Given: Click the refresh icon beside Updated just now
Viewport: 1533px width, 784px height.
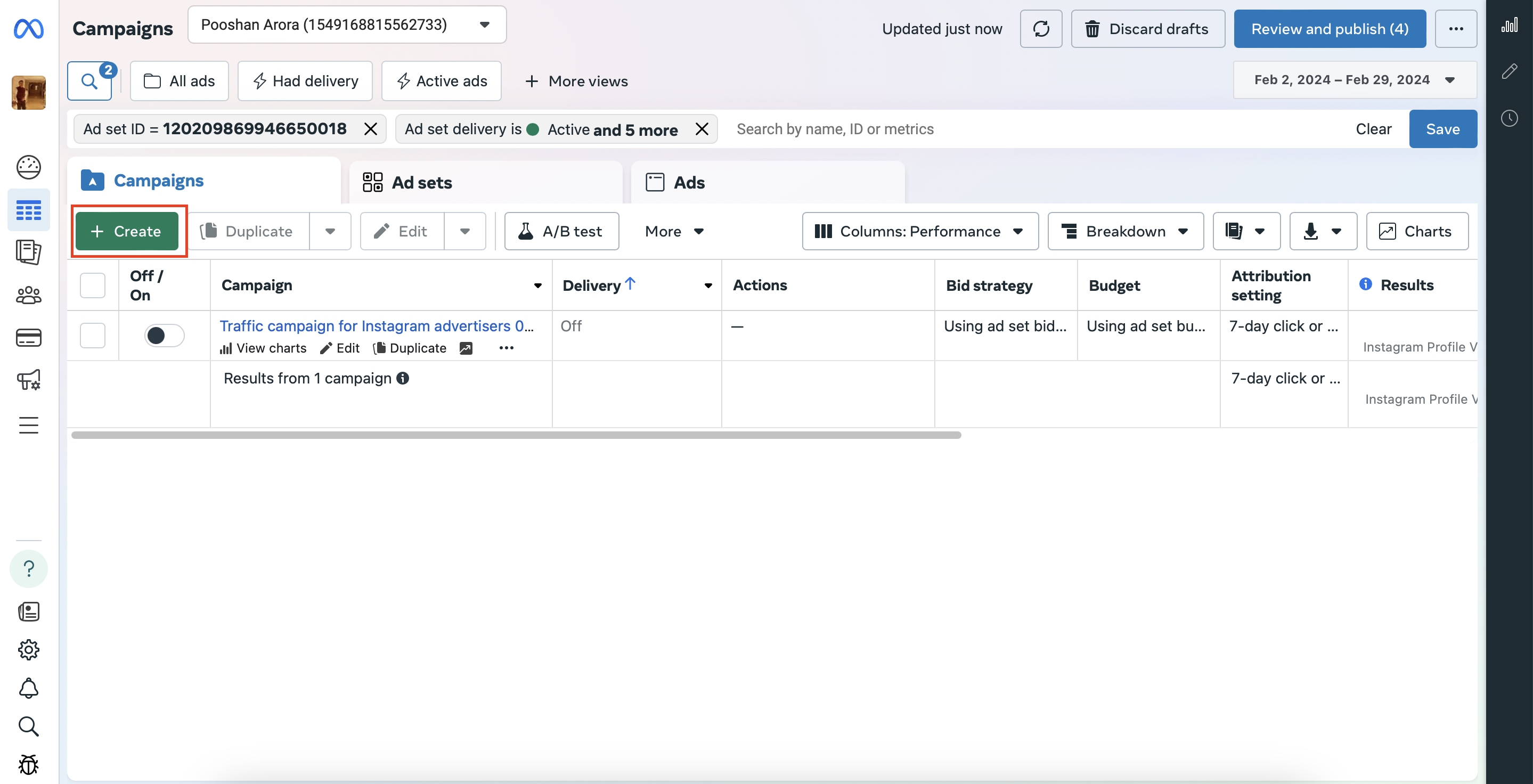Looking at the screenshot, I should (x=1041, y=29).
